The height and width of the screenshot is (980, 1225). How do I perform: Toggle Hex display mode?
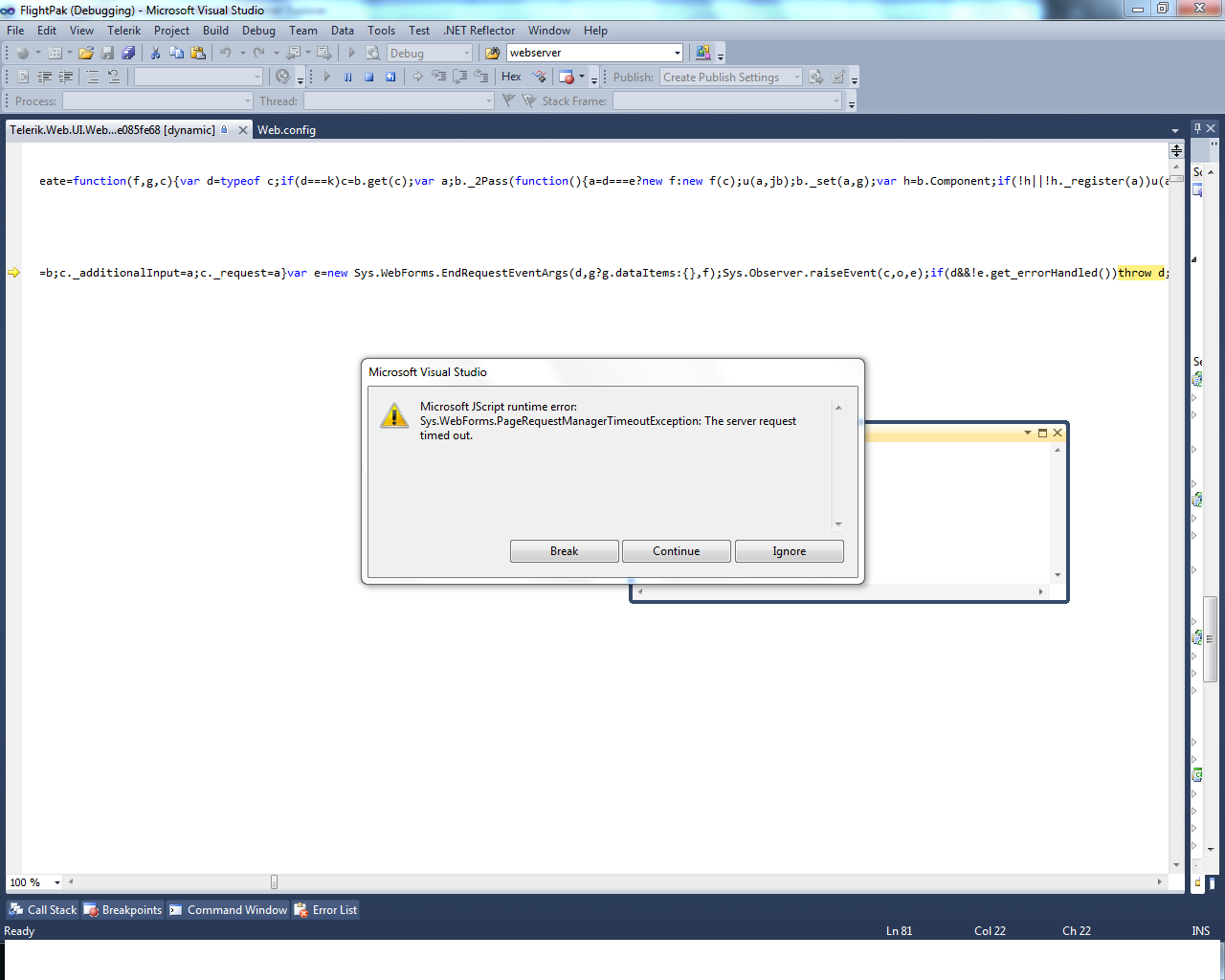pos(512,78)
